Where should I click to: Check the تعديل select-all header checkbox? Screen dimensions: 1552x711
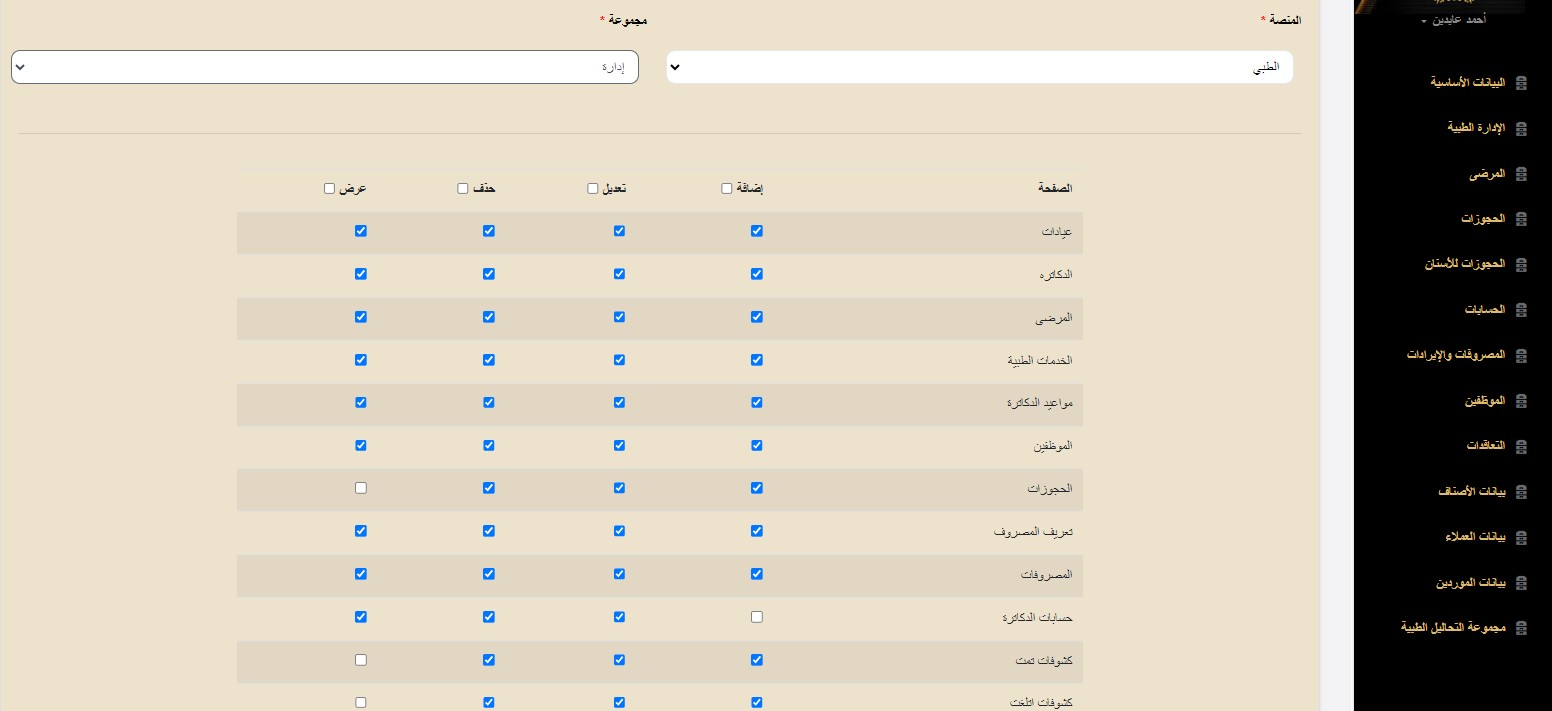pyautogui.click(x=593, y=188)
